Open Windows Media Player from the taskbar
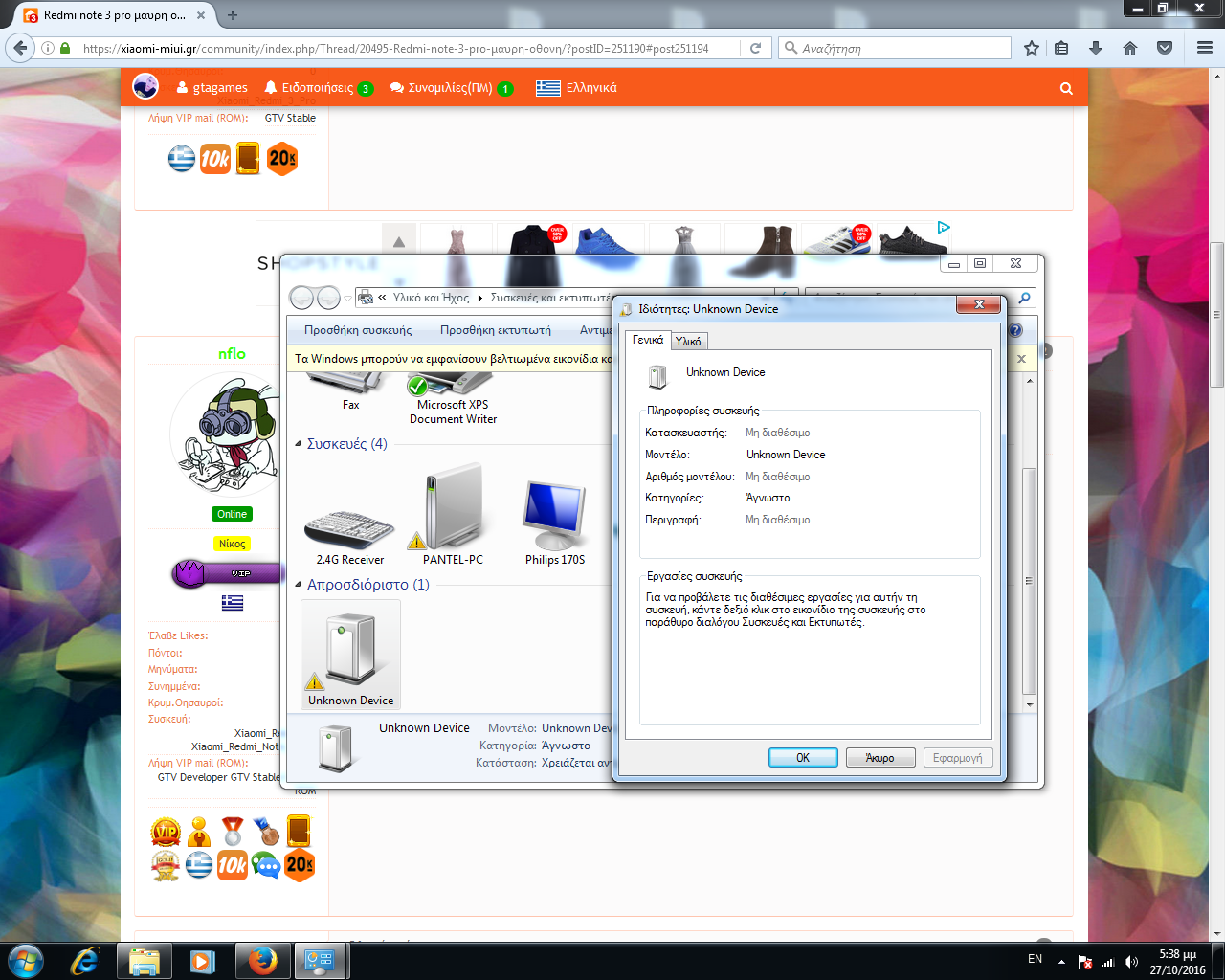 [x=203, y=961]
